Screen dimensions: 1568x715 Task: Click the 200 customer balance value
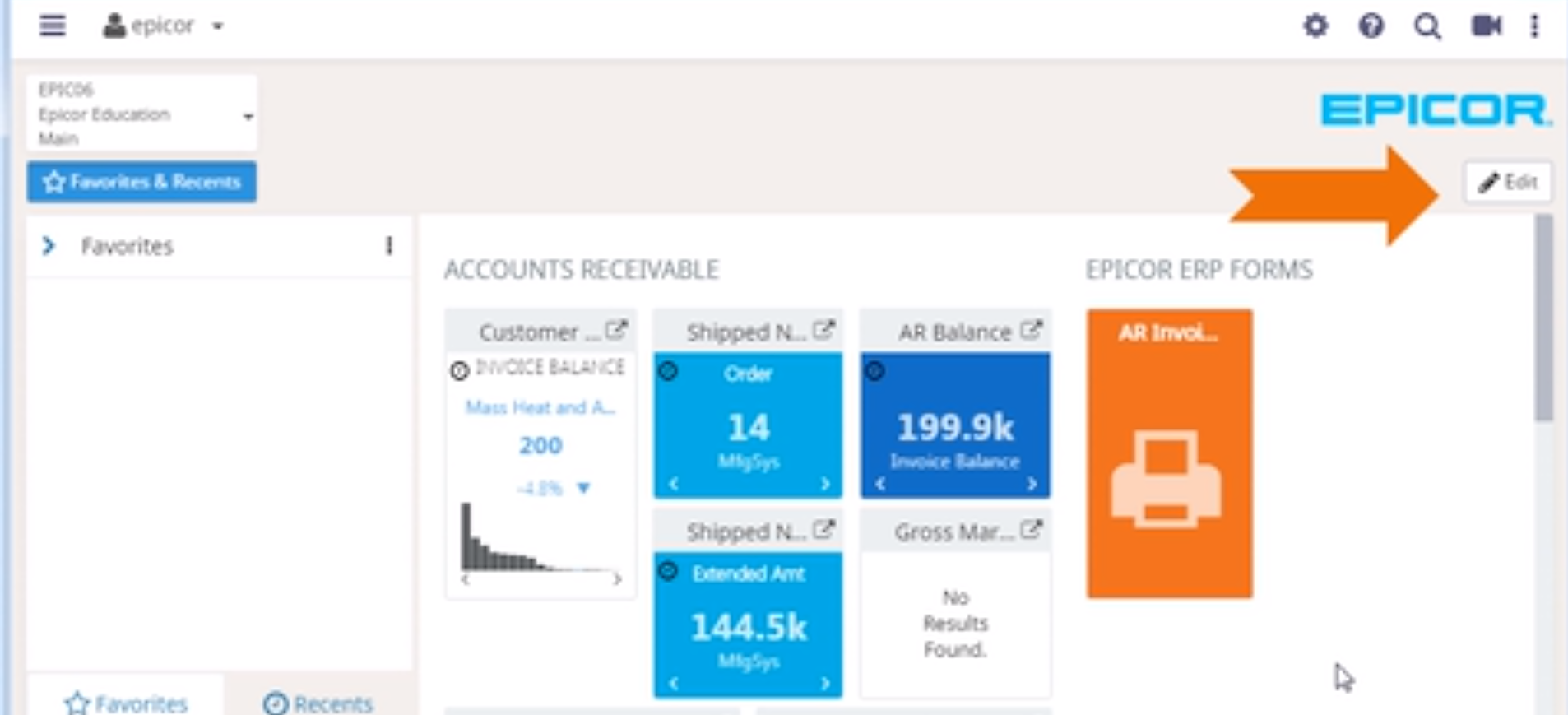pos(540,445)
